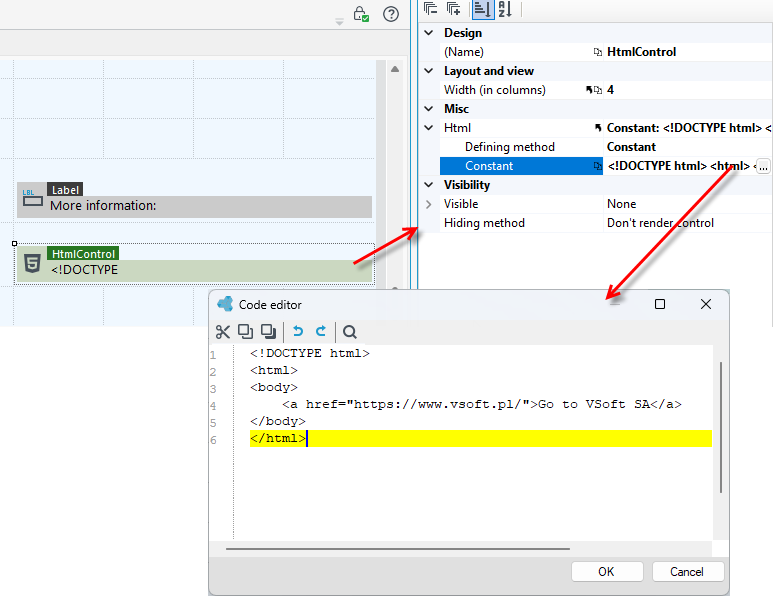This screenshot has height=599, width=773.
Task: Select the LBL icon of the Label control
Action: pyautogui.click(x=33, y=197)
